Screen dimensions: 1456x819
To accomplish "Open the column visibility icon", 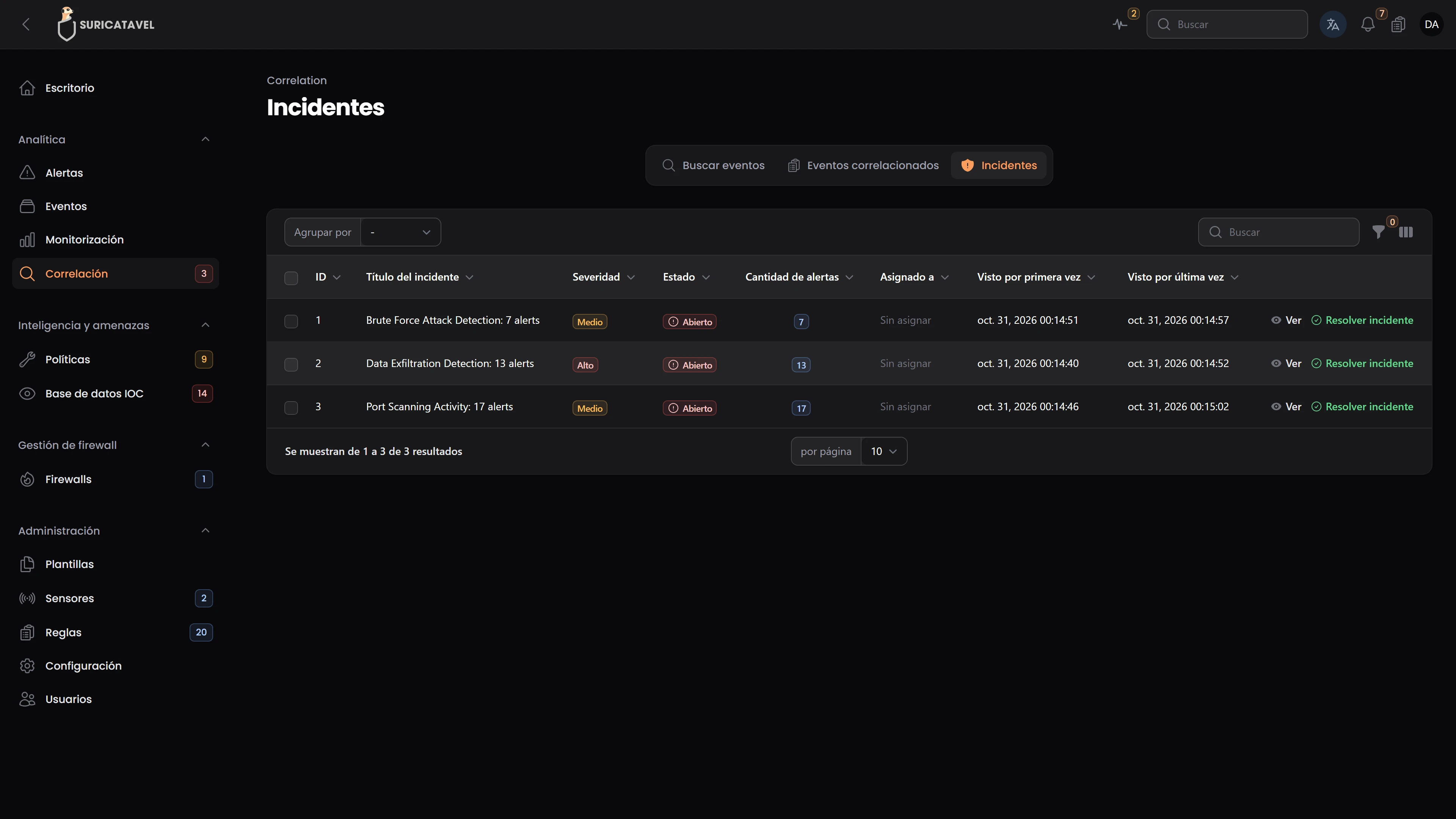I will [x=1406, y=232].
